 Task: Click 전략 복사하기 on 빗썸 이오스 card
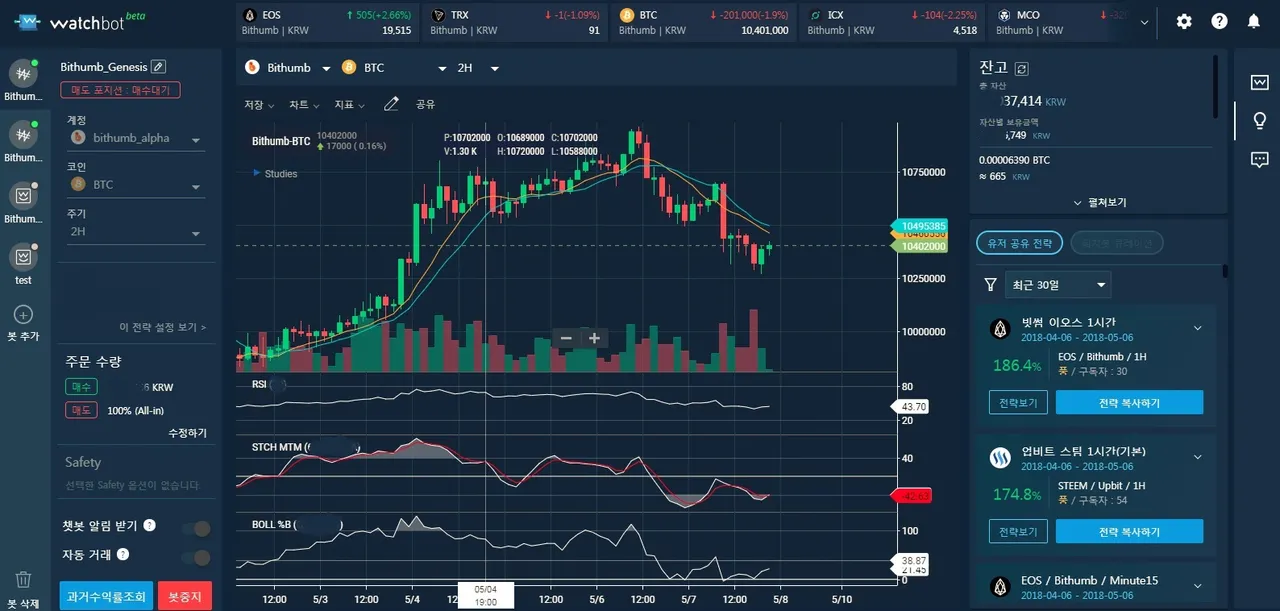coord(1129,402)
